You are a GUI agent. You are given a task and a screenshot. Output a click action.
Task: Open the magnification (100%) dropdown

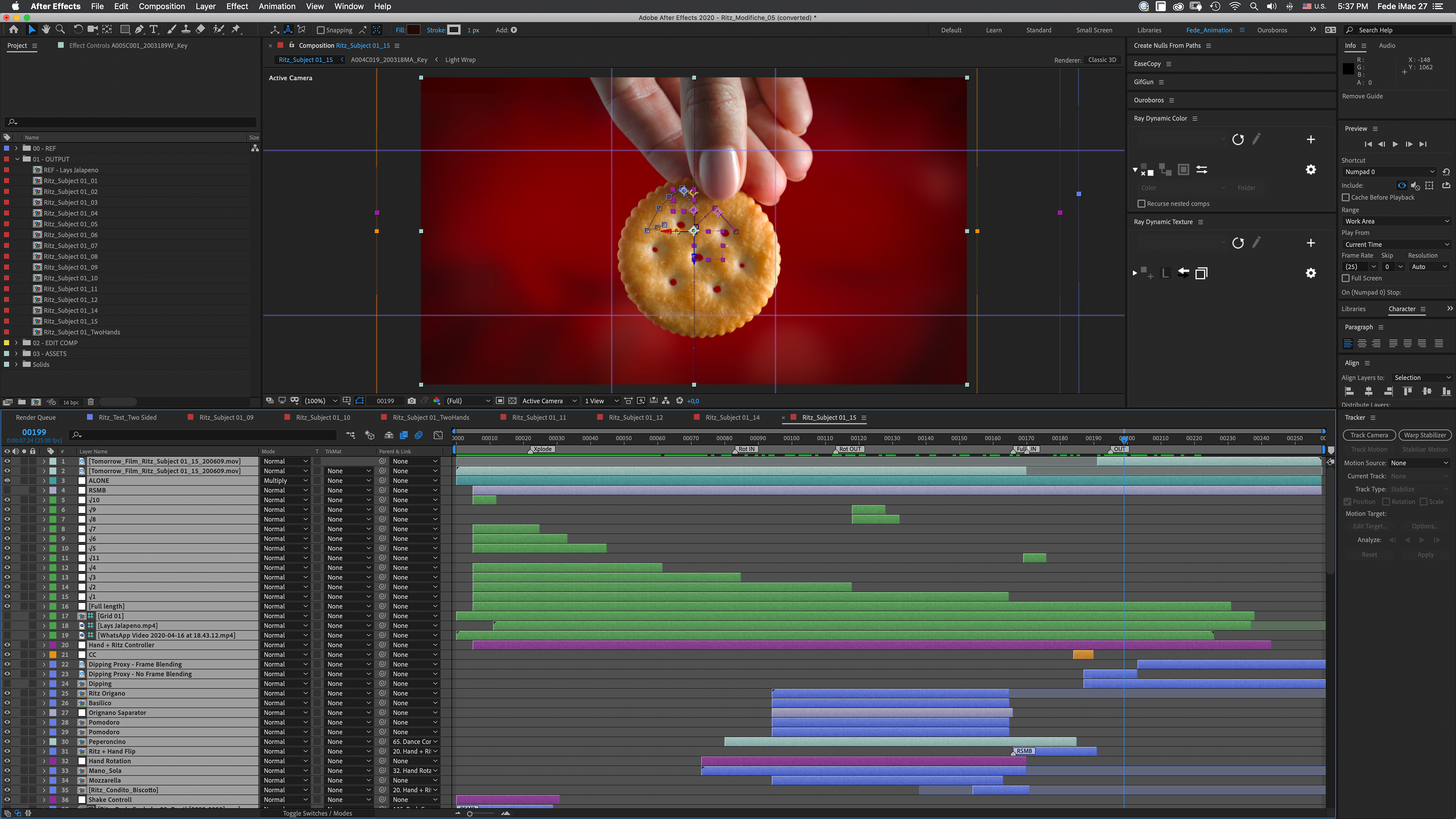320,401
